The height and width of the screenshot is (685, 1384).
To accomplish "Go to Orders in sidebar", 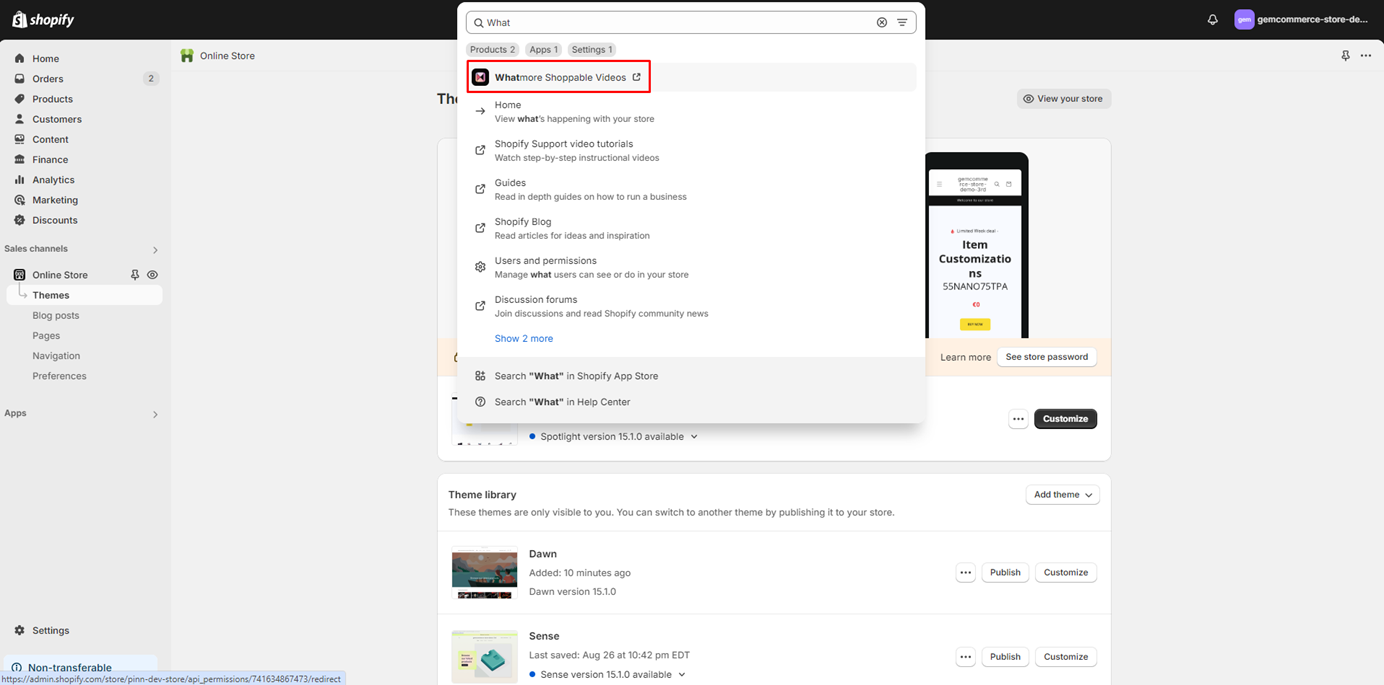I will [x=47, y=79].
